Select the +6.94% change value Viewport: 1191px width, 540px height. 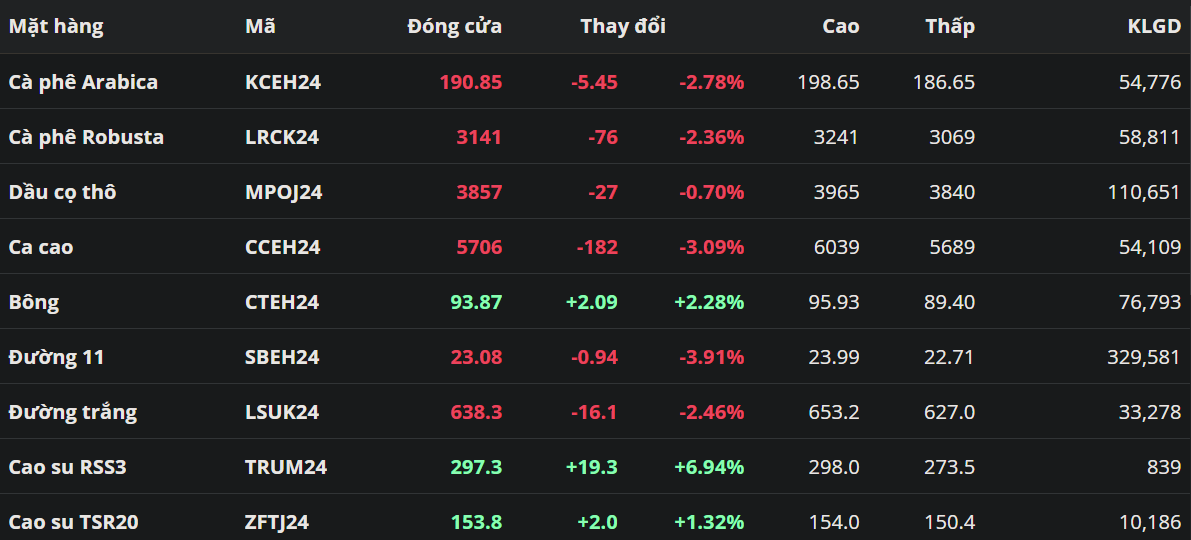pyautogui.click(x=709, y=467)
